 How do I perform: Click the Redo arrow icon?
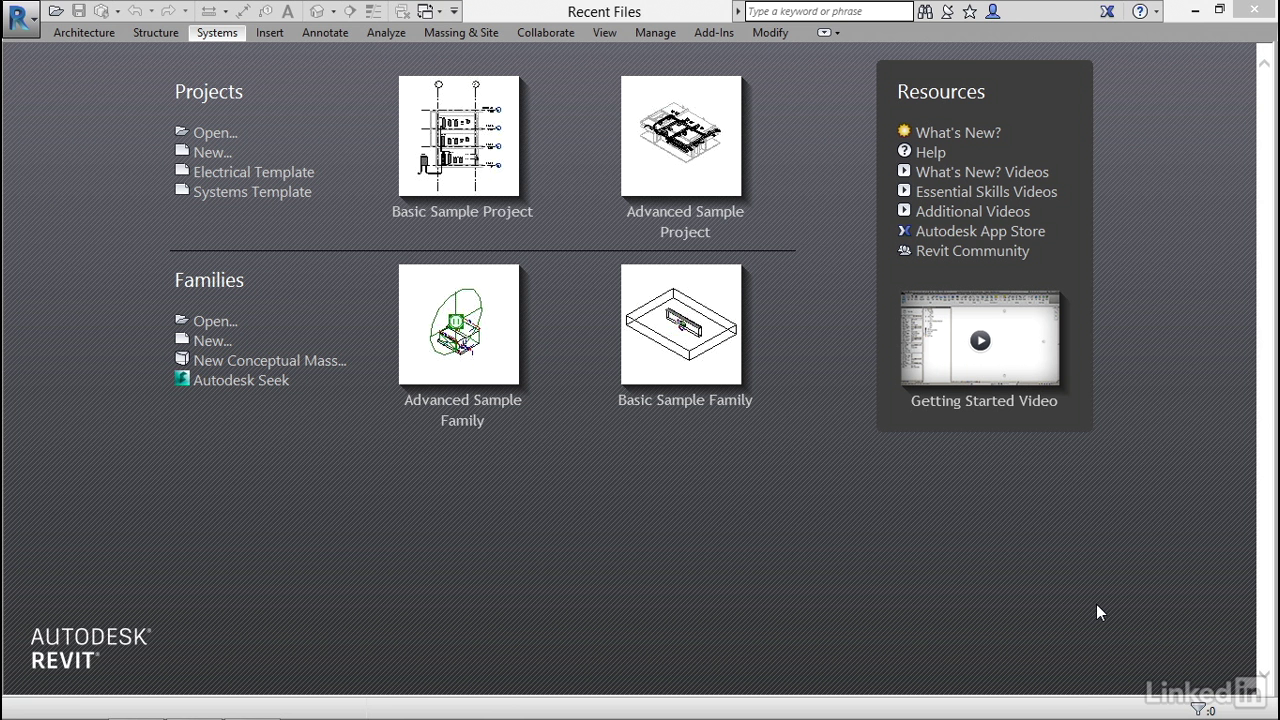[168, 11]
